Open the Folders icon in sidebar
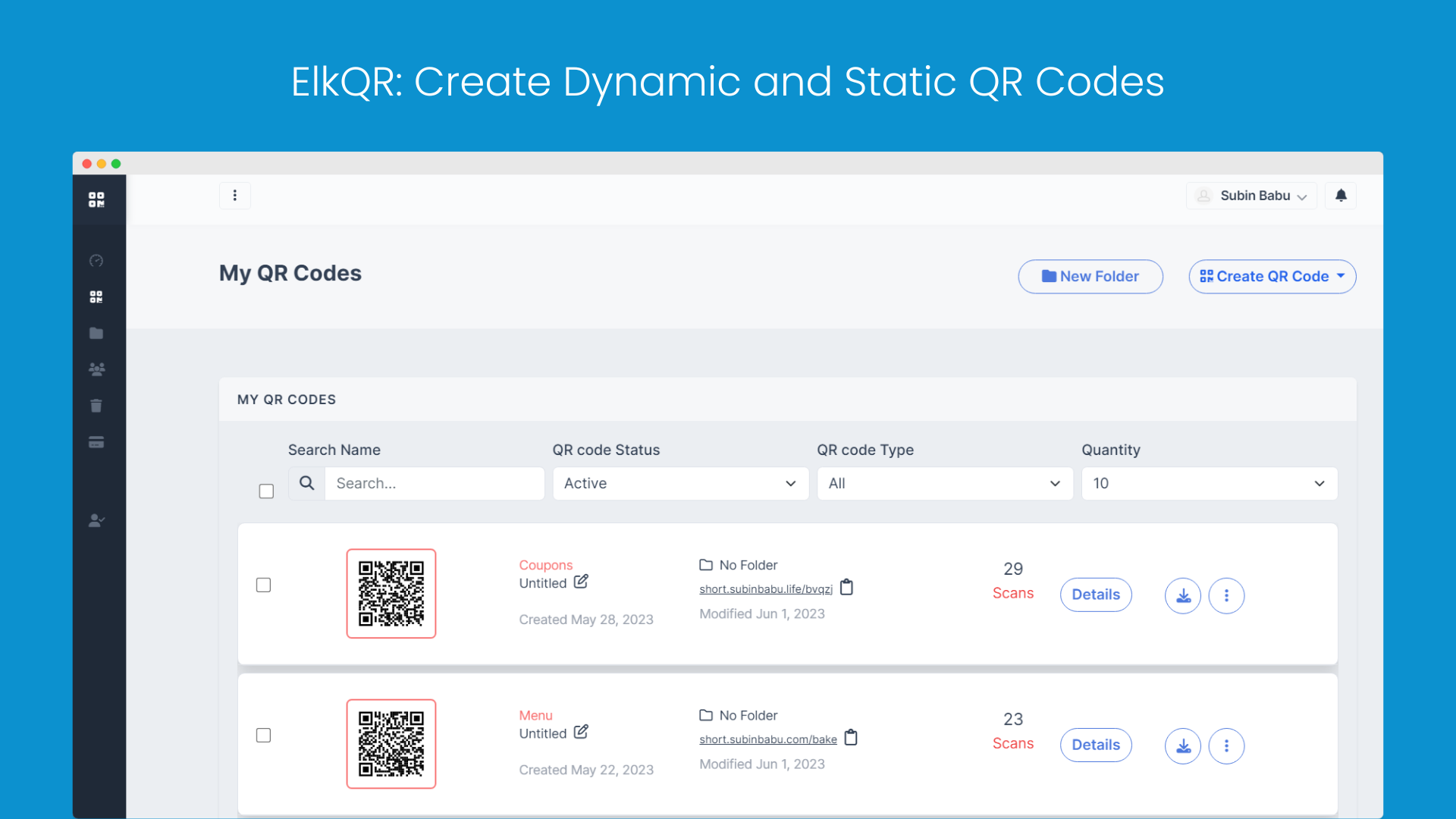 tap(96, 333)
